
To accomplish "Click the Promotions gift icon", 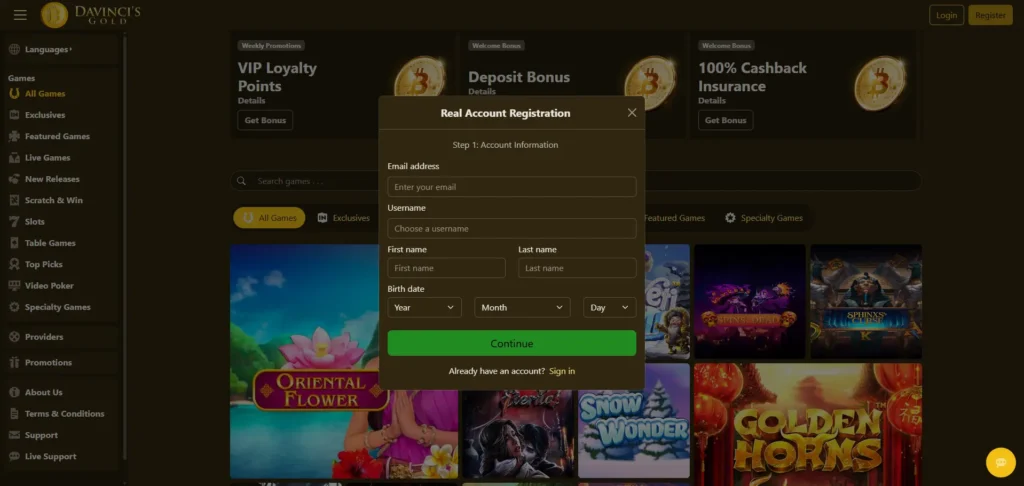I will click(x=14, y=363).
